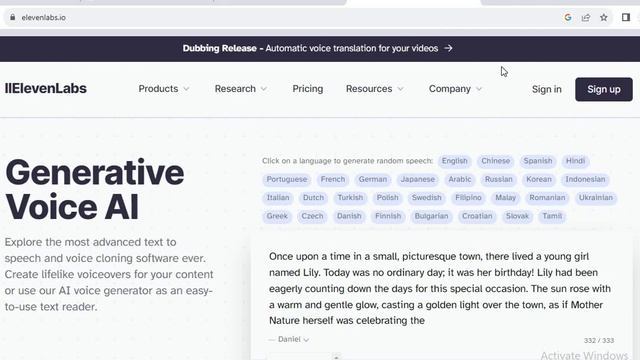The width and height of the screenshot is (640, 360).
Task: Select the Turkish language chip
Action: coord(350,198)
